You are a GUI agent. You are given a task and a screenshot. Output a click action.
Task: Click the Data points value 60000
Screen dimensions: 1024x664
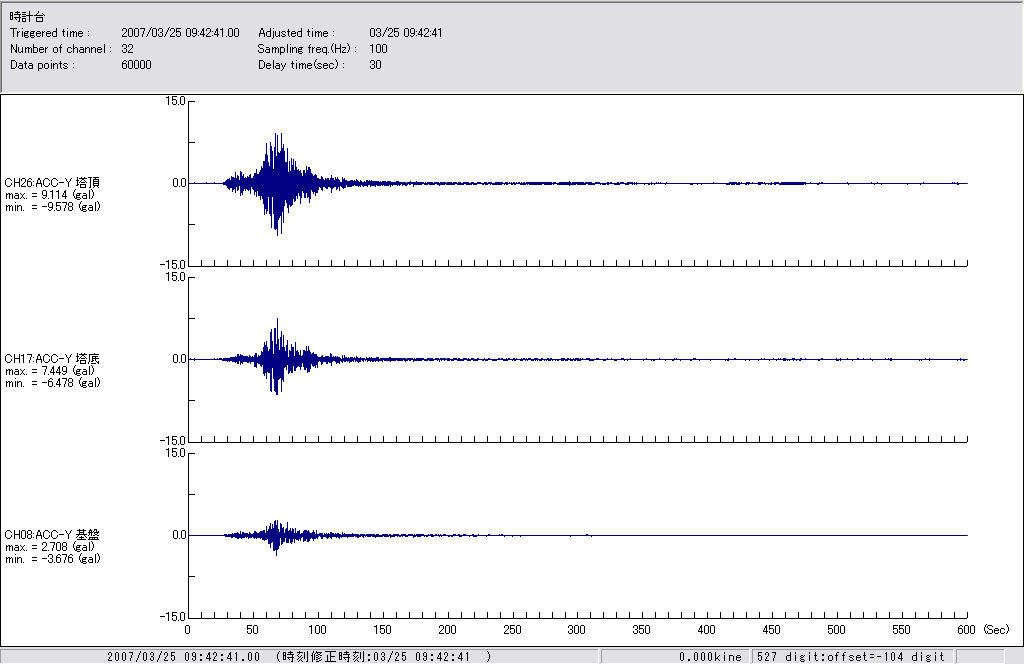(136, 65)
